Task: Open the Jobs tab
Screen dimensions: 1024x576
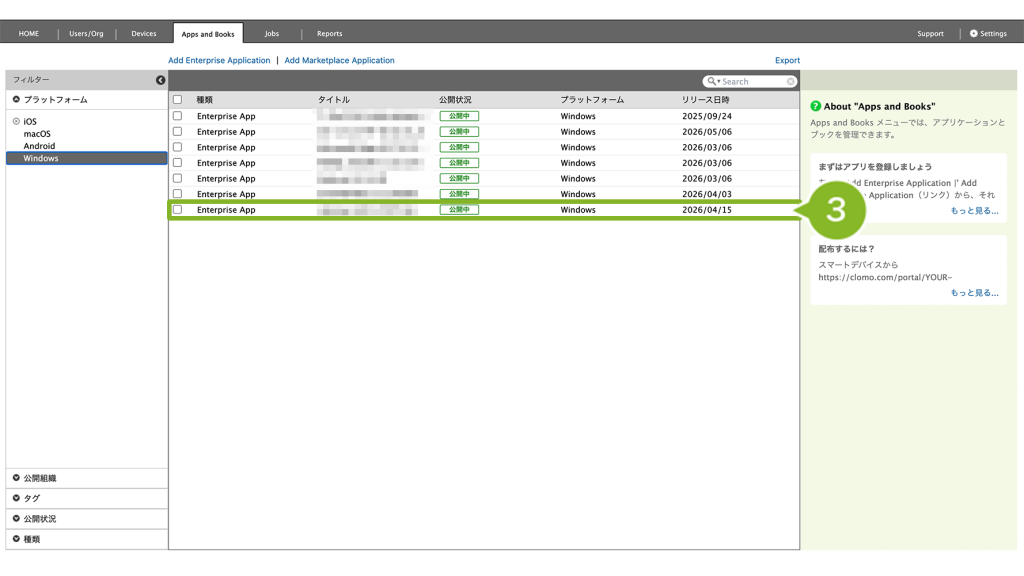Action: click(272, 33)
